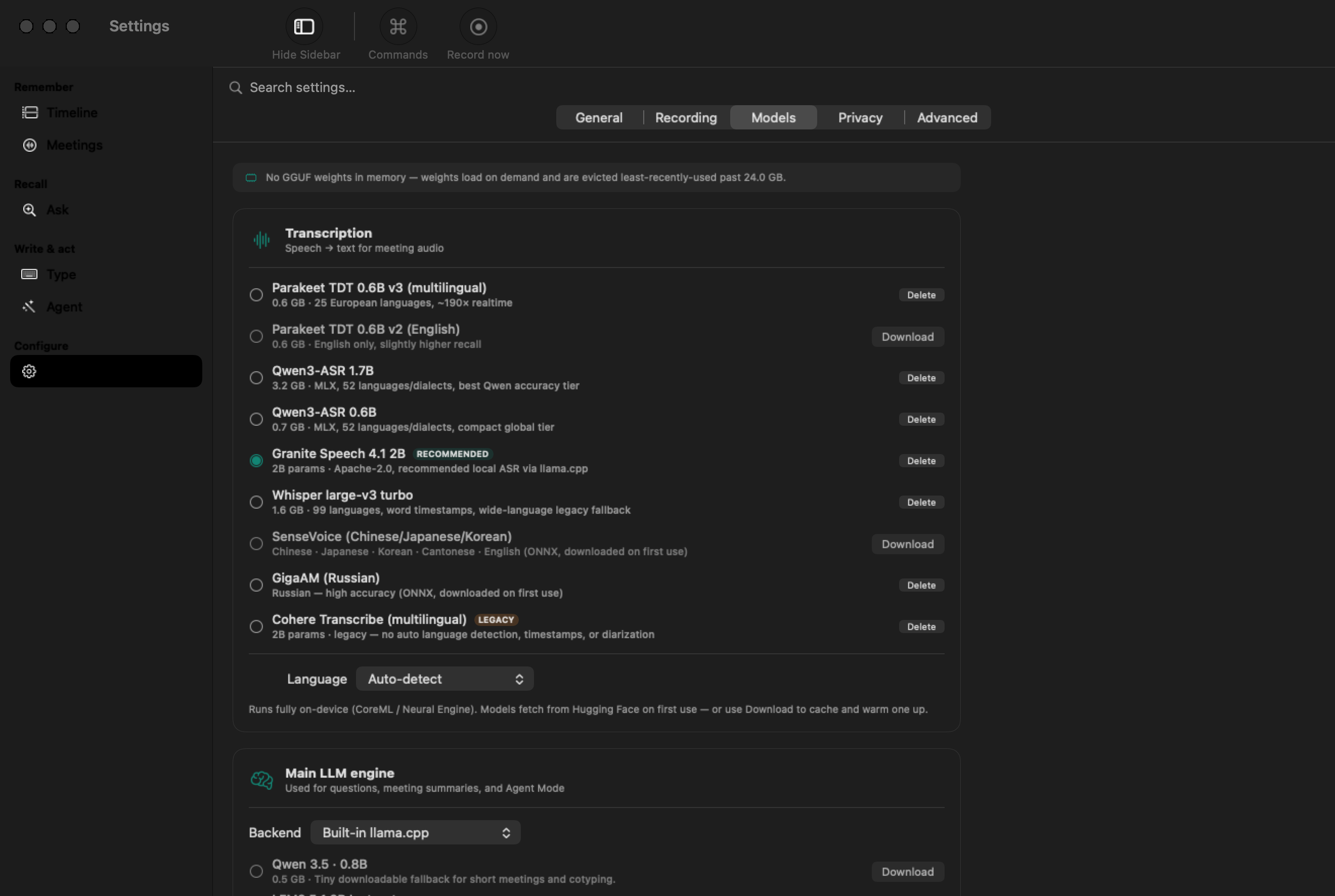Image resolution: width=1335 pixels, height=896 pixels.
Task: Click 'Speech → text for meeting audio' subtitle
Action: point(364,249)
